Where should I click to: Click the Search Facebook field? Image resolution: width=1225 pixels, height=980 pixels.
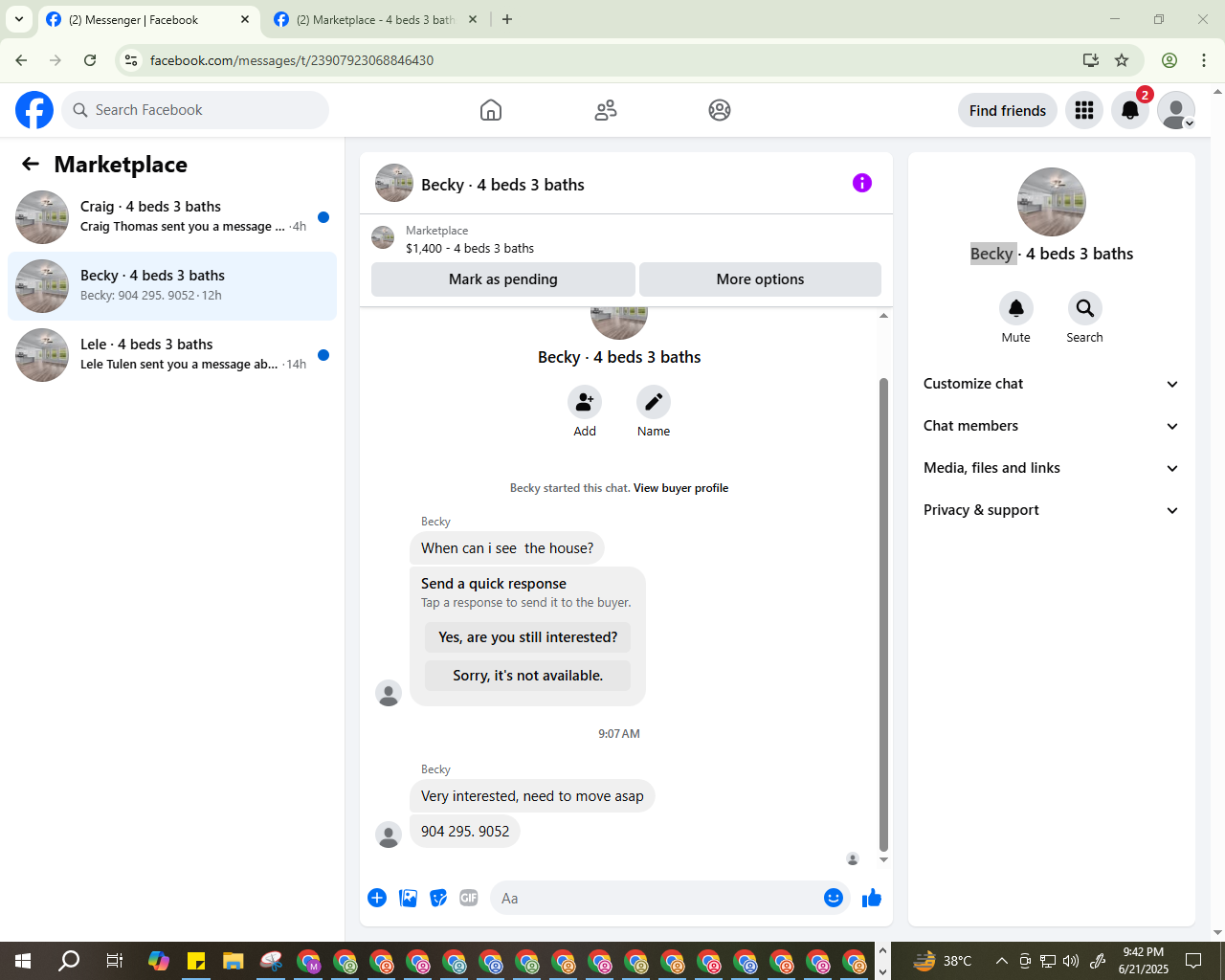point(195,110)
